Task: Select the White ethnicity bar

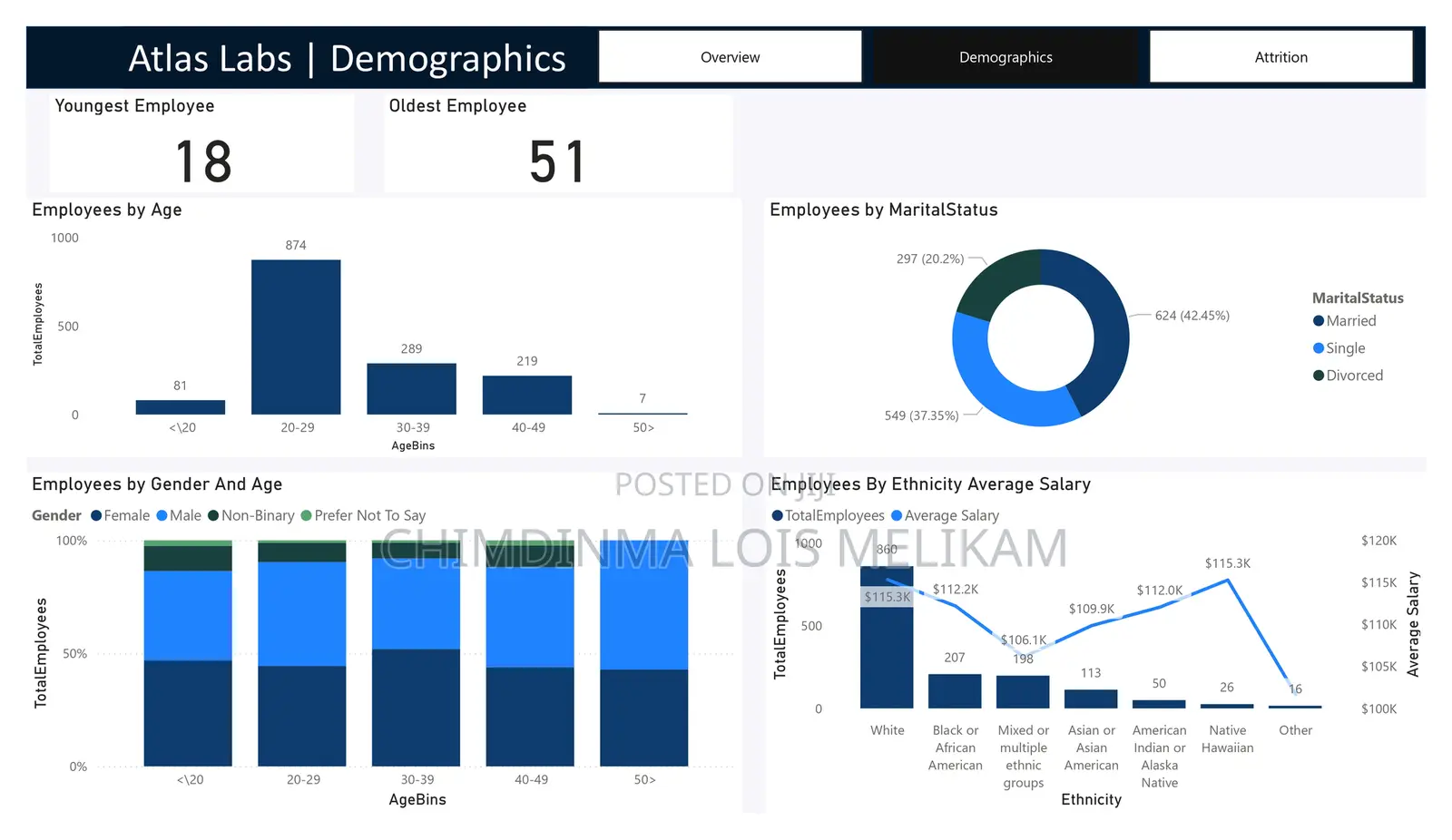Action: pyautogui.click(x=887, y=638)
